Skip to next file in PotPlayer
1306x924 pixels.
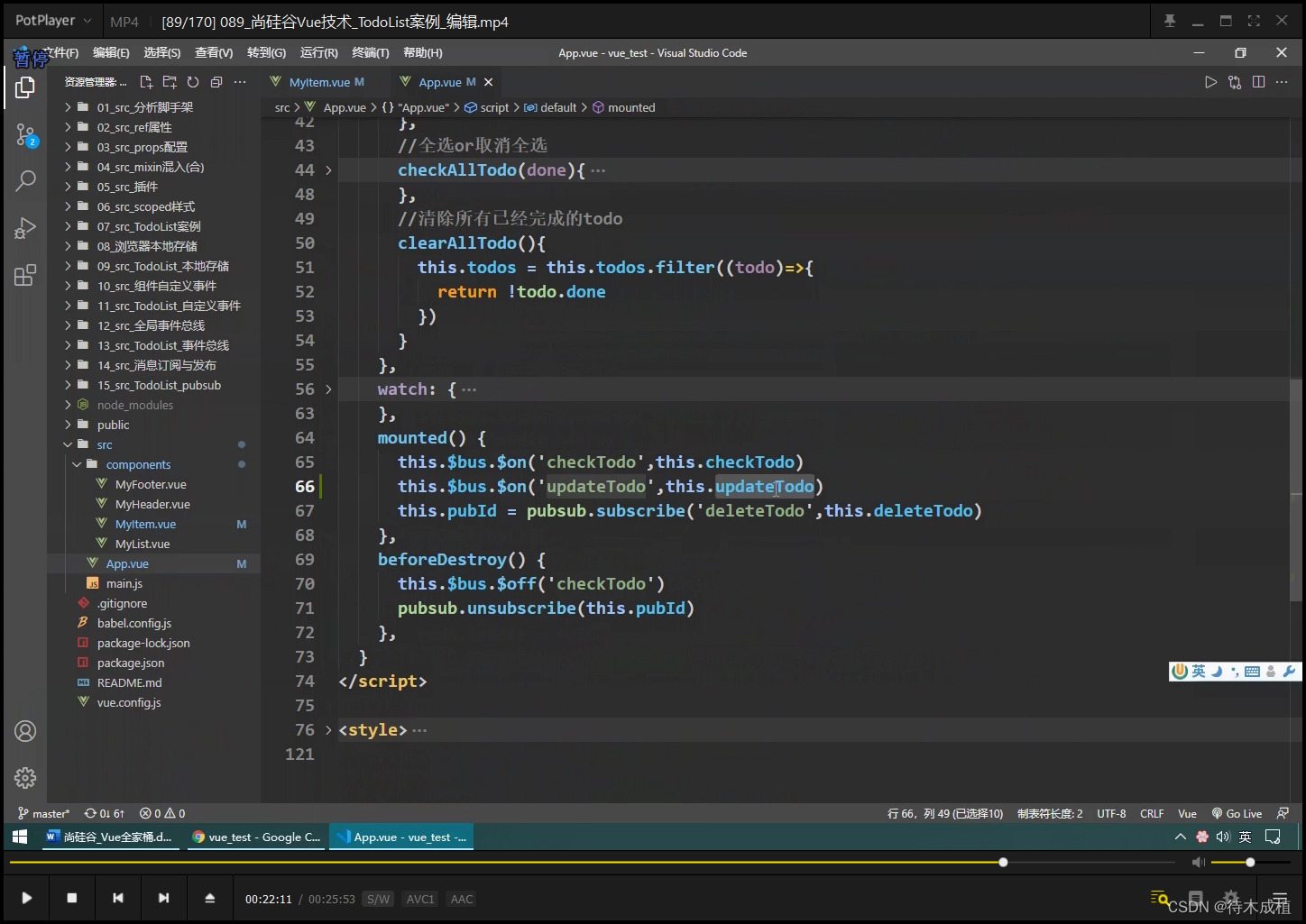163,898
